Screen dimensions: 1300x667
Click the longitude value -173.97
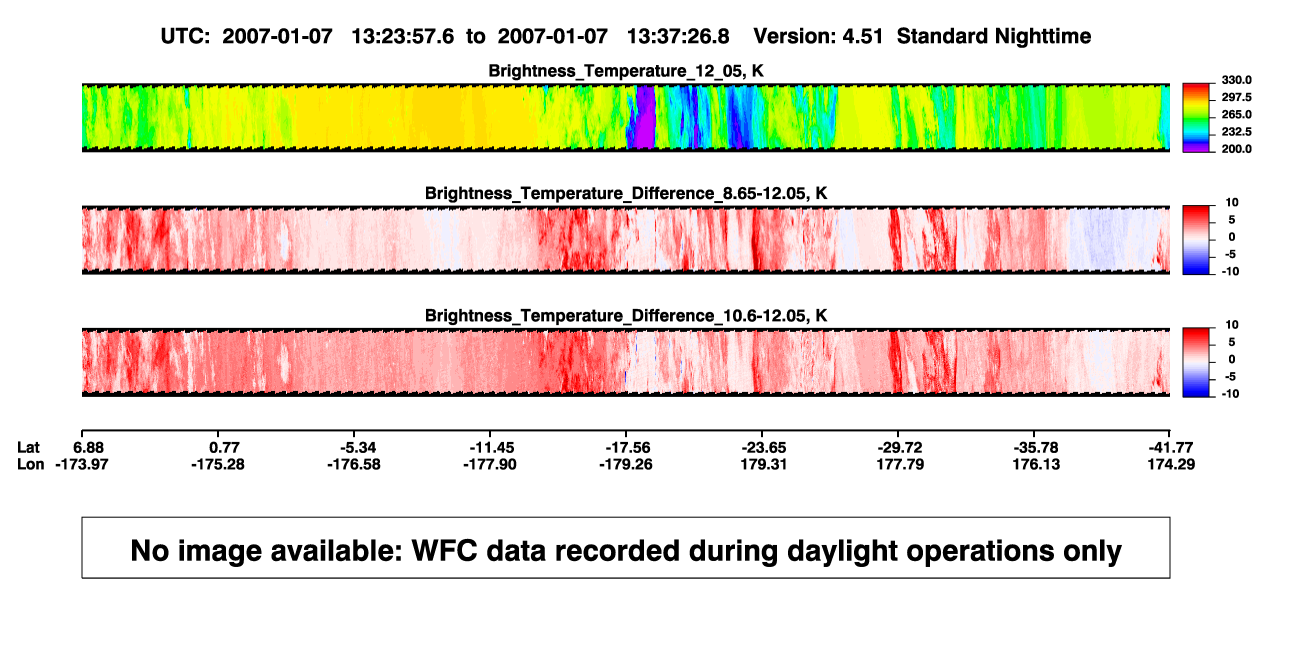pyautogui.click(x=81, y=464)
